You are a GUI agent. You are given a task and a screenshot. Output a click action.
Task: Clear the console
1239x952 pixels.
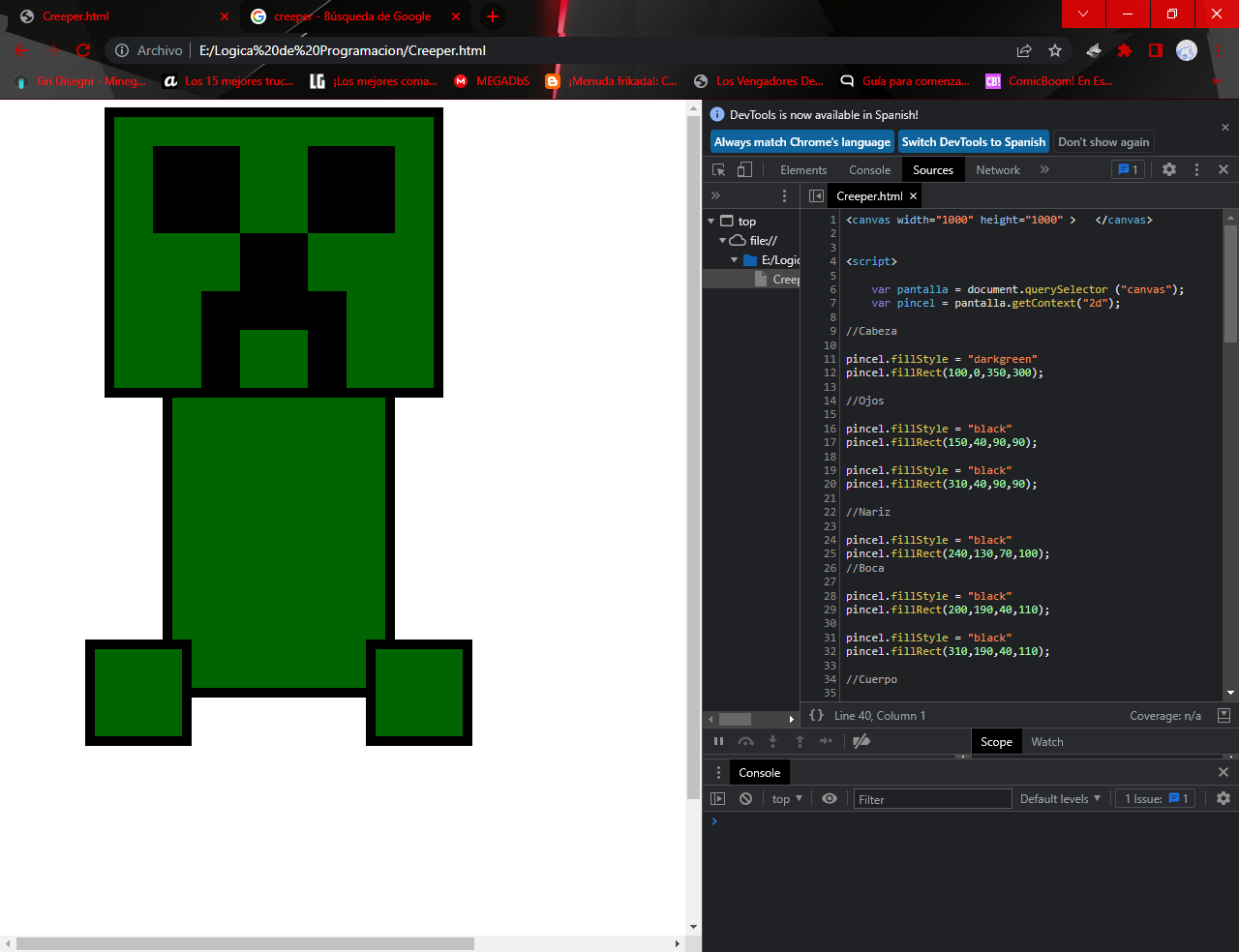tap(745, 799)
